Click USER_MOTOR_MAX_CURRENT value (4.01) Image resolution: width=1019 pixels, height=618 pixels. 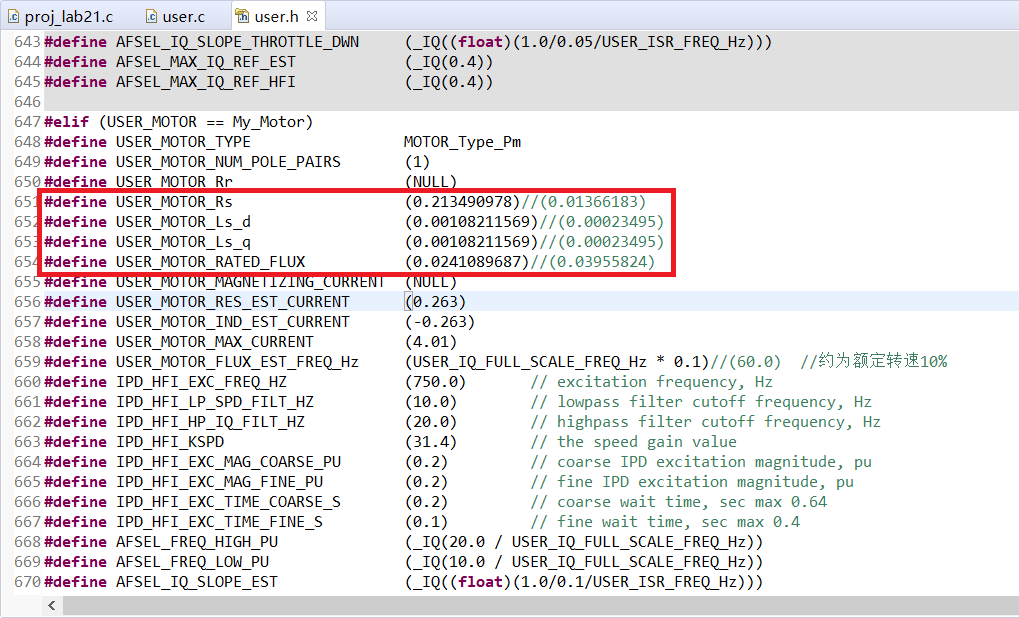[x=431, y=342]
